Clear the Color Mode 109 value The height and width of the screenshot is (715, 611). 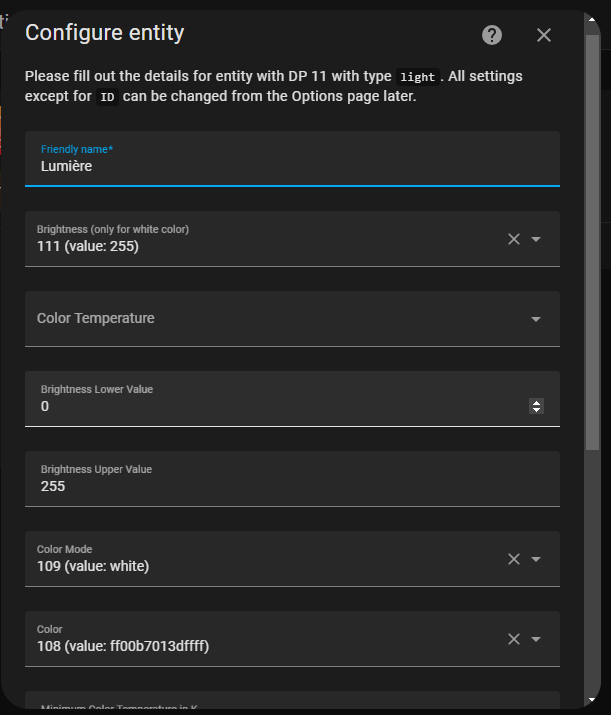(x=514, y=559)
